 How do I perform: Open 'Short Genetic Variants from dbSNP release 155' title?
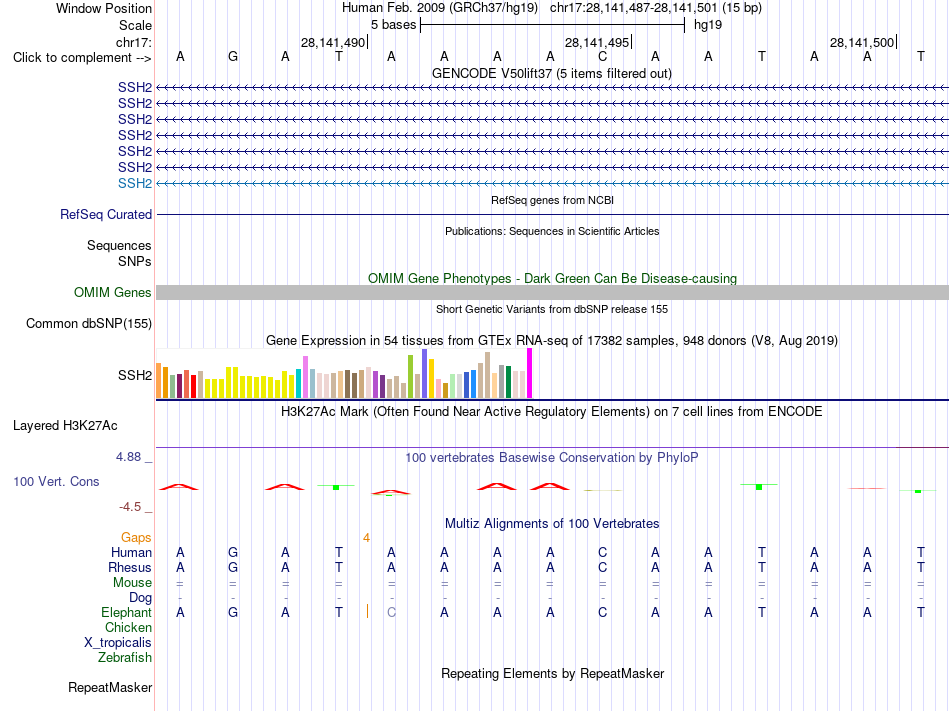[x=552, y=309]
